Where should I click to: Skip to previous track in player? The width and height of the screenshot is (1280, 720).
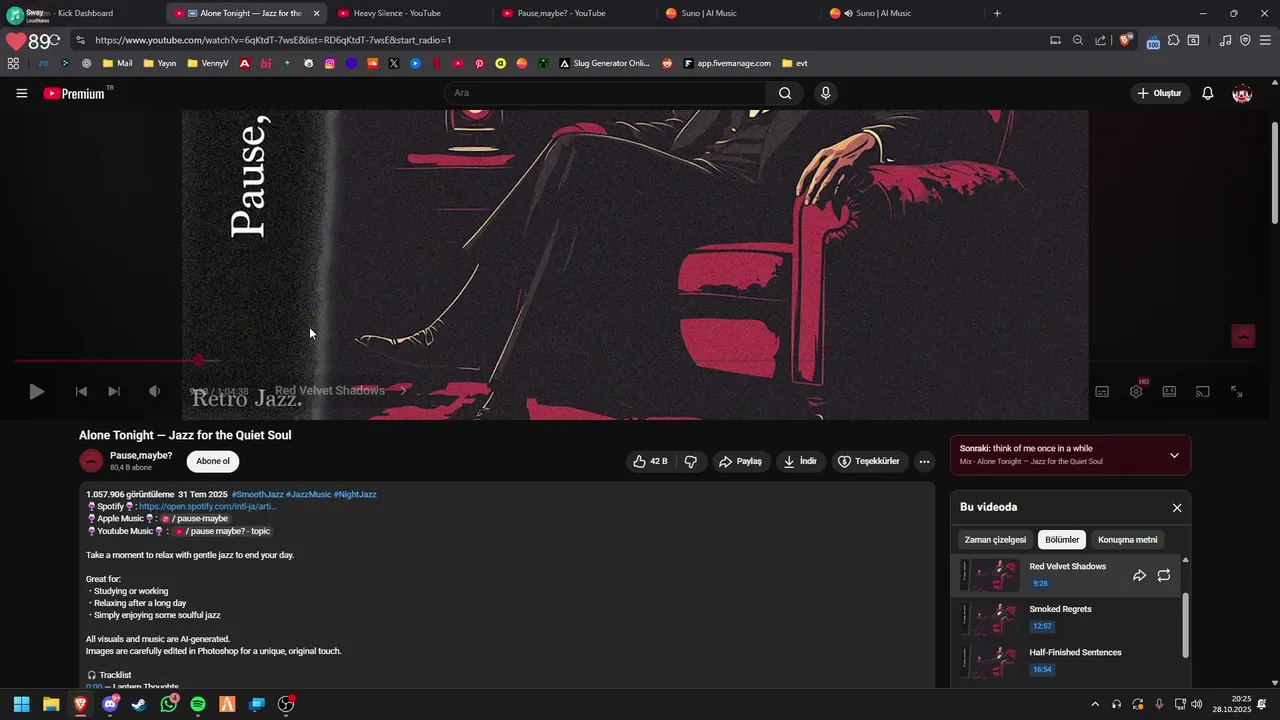tap(81, 391)
